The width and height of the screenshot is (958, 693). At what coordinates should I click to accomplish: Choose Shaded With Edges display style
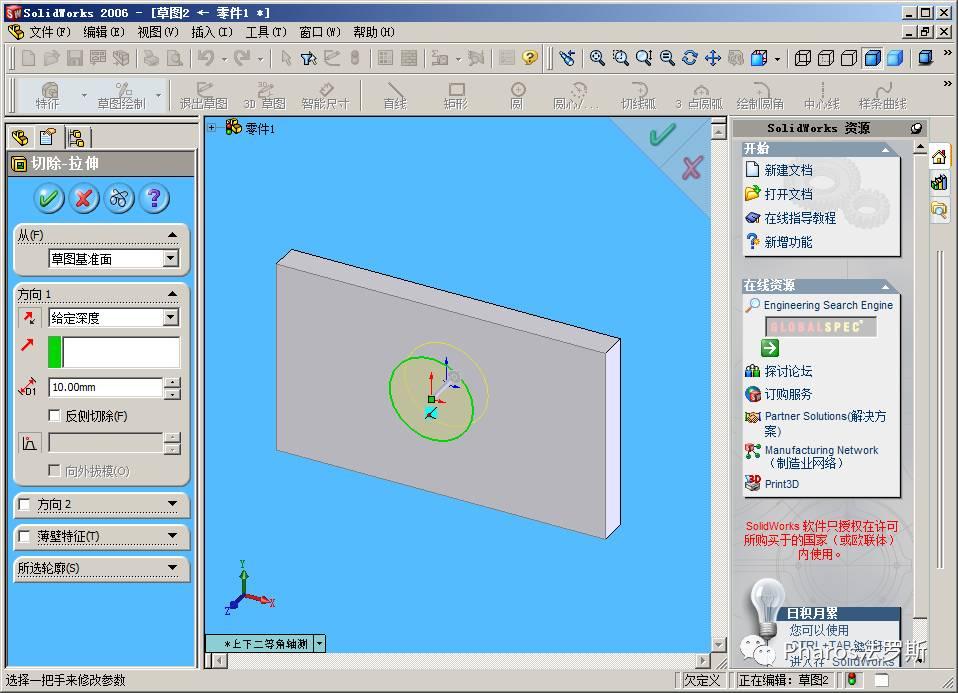[x=872, y=58]
